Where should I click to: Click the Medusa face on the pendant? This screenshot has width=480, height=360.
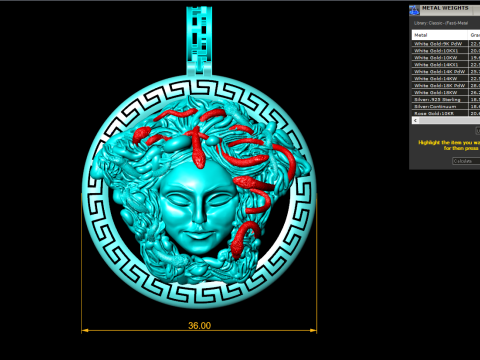(199, 209)
